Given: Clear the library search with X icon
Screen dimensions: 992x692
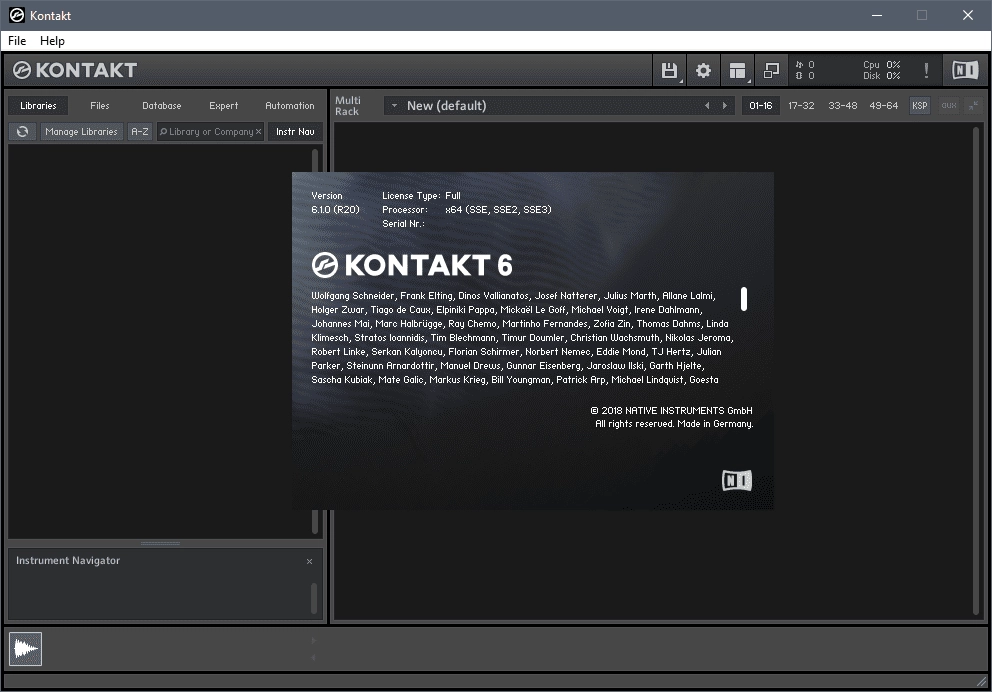Looking at the screenshot, I should point(258,132).
